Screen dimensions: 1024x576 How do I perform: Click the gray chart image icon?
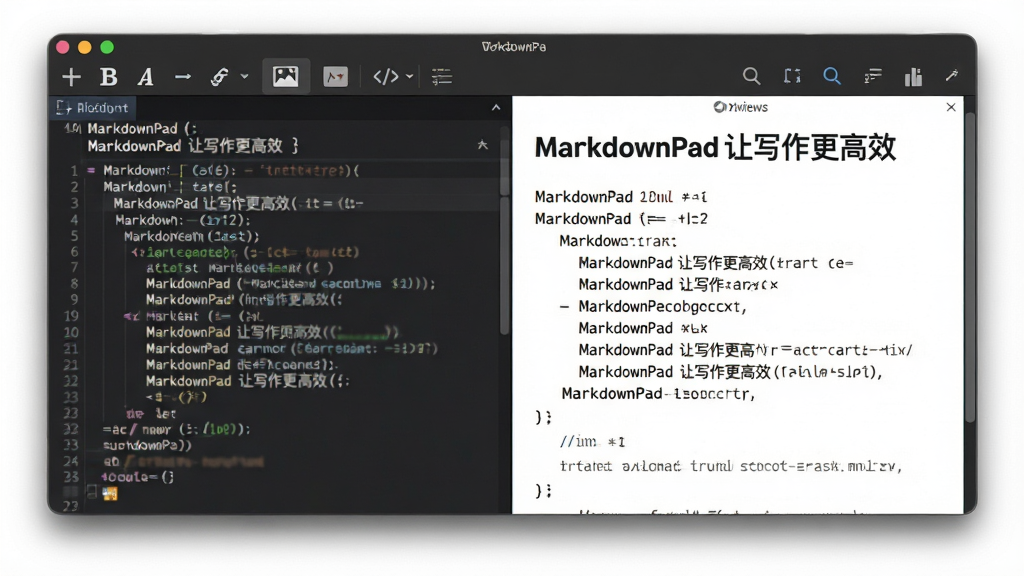(336, 77)
